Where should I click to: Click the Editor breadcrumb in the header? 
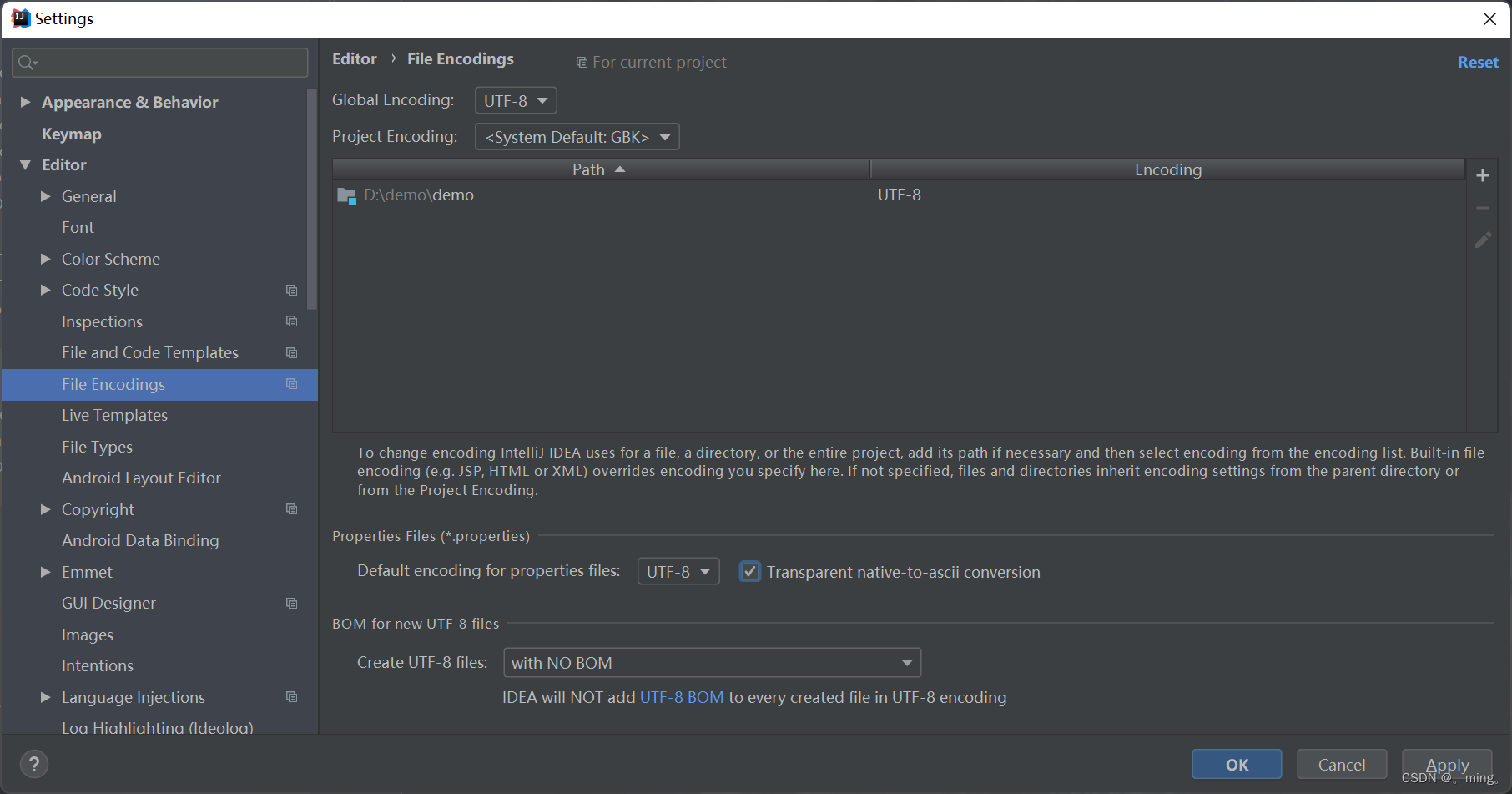point(355,59)
